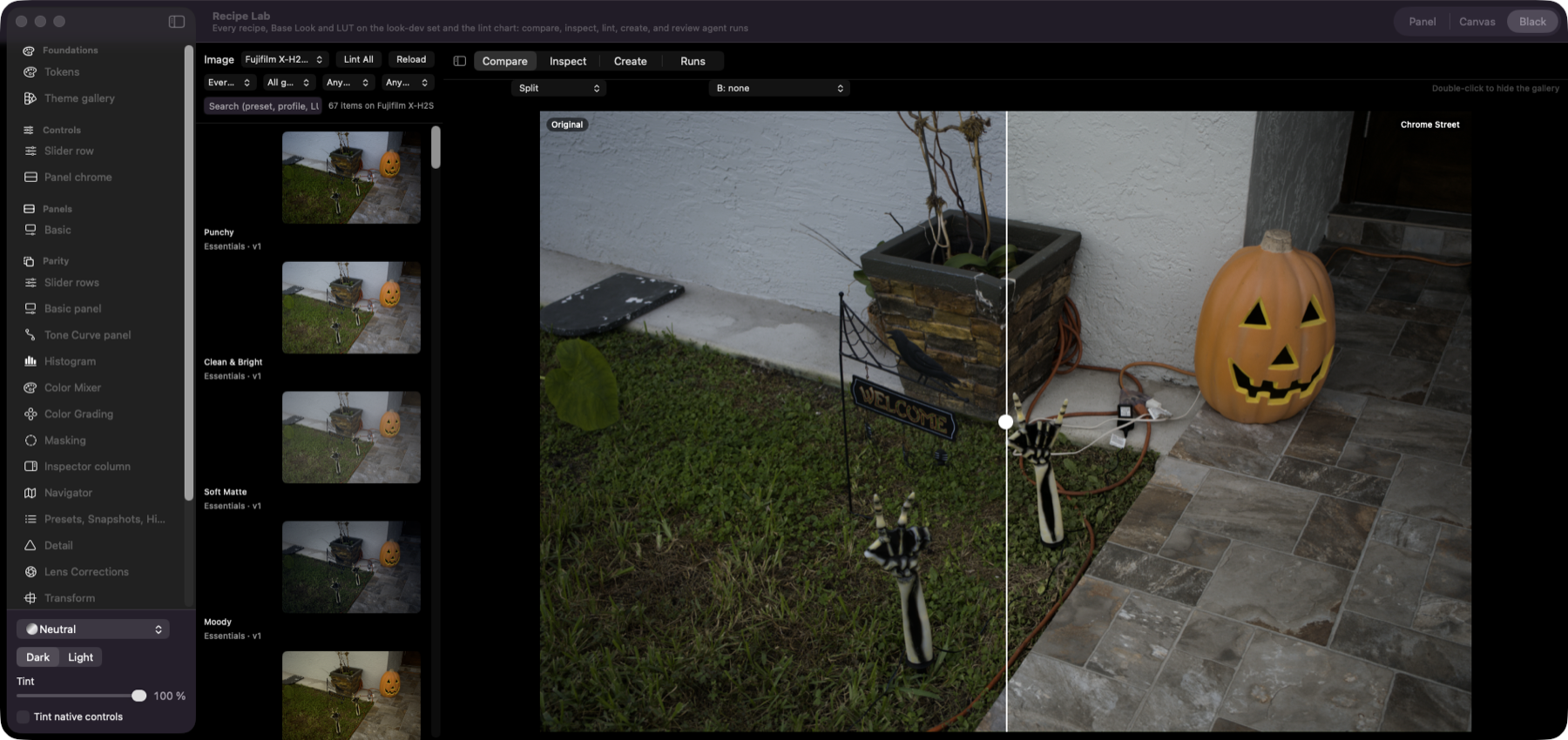
Task: Open the Fujifilm X-H2 image dropdown
Action: click(x=284, y=59)
